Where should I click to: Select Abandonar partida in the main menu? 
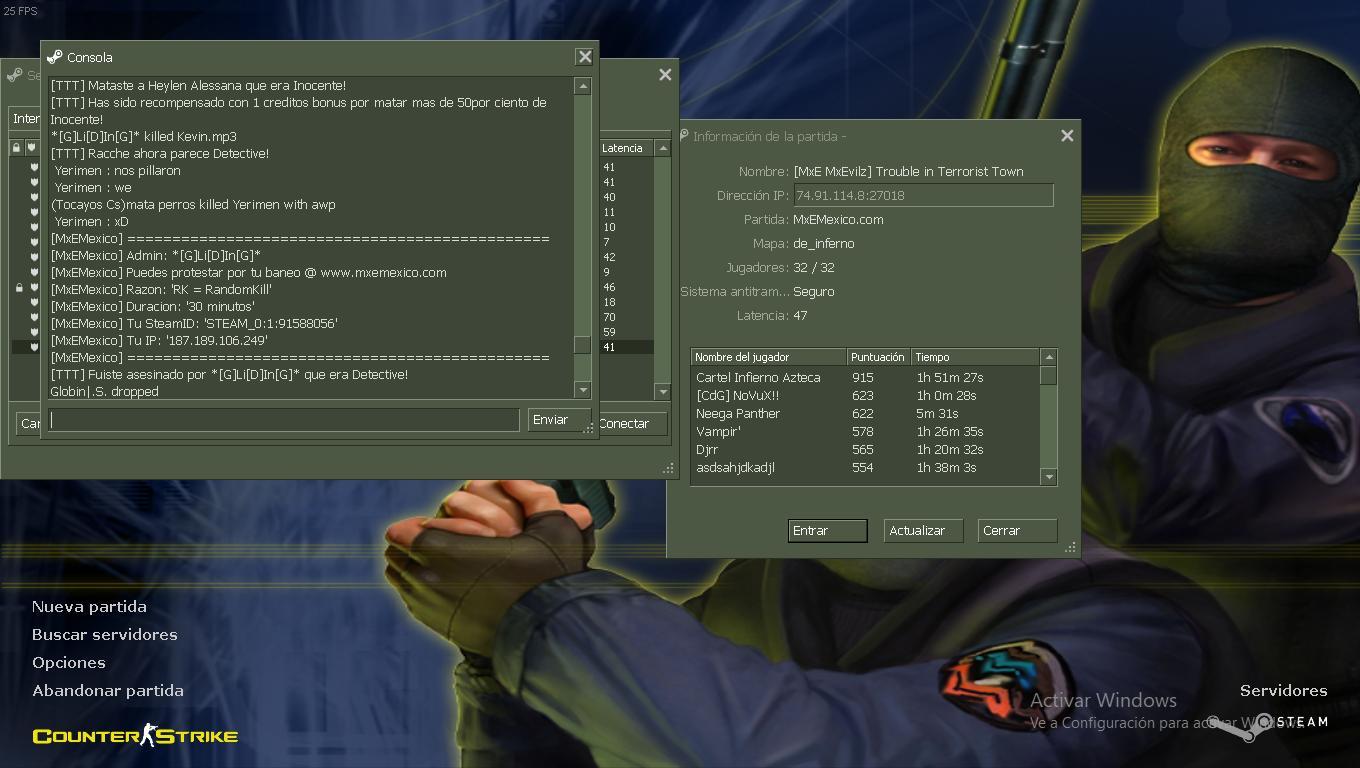[x=108, y=691]
